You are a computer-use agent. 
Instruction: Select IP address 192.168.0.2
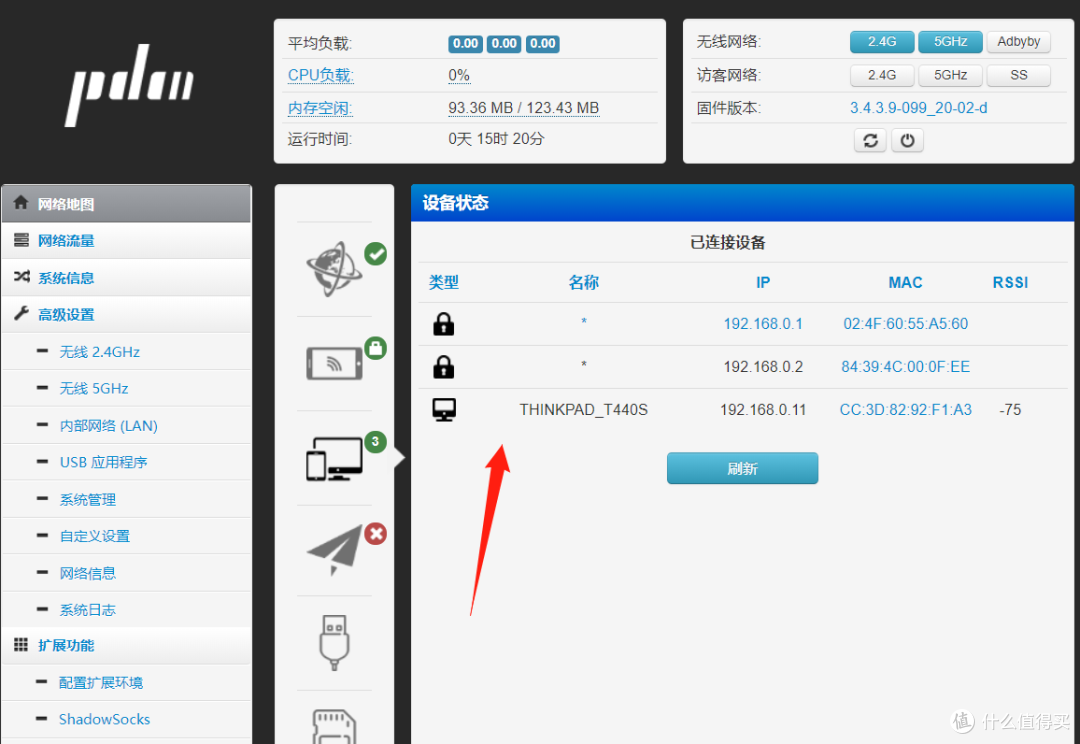pos(763,366)
